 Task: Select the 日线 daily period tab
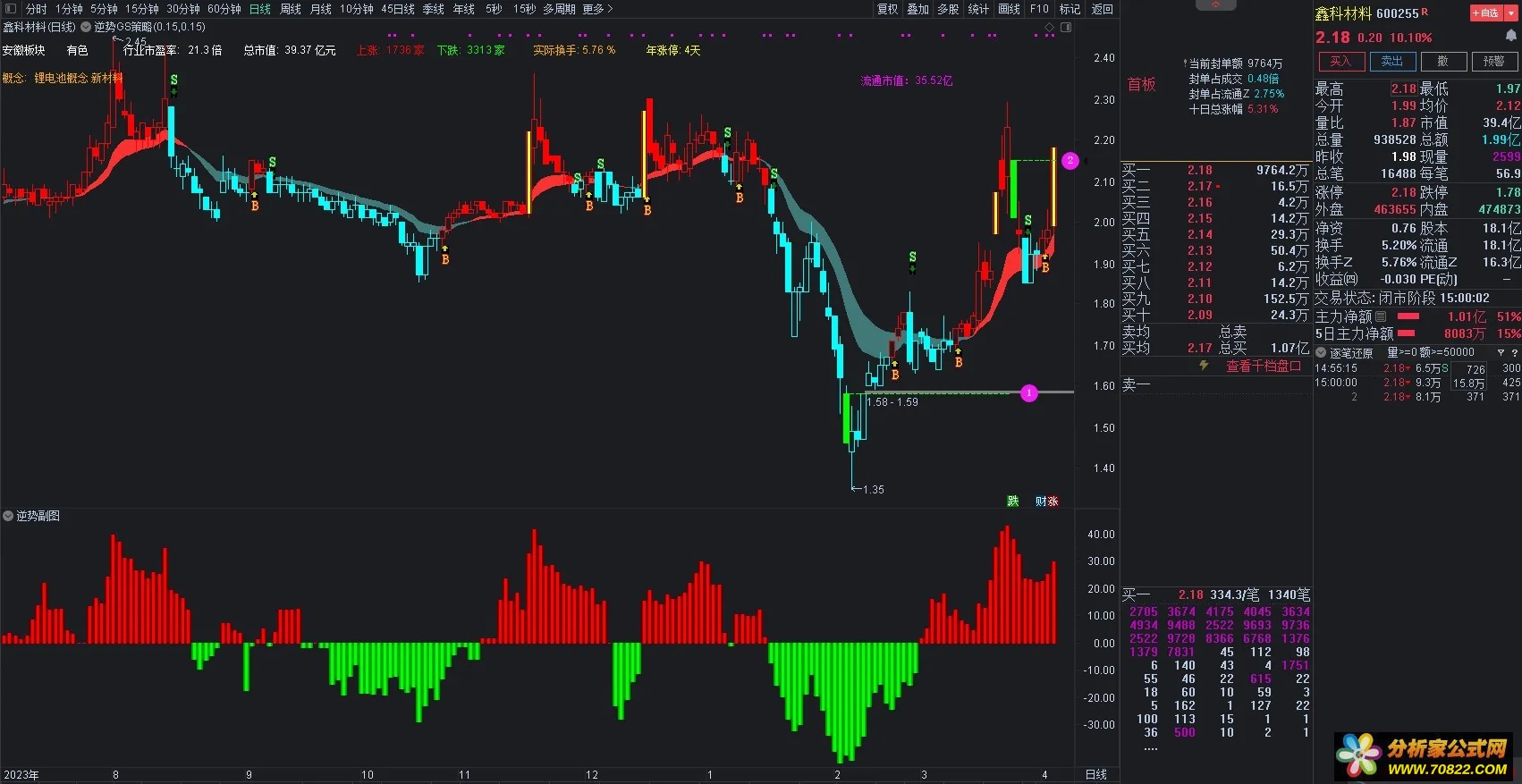click(259, 9)
